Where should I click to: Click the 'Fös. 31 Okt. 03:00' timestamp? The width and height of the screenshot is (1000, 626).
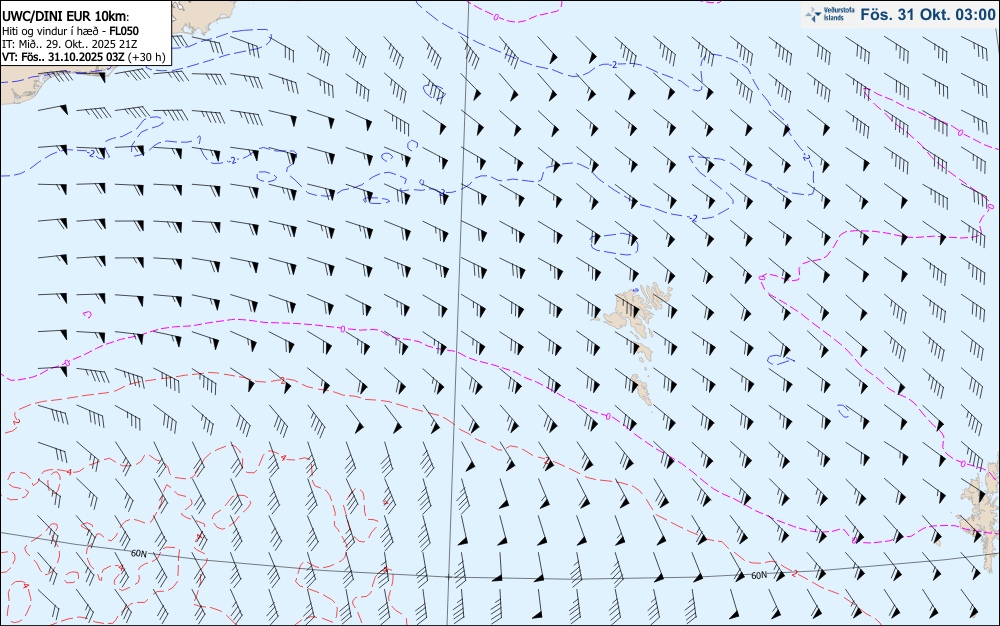[927, 14]
